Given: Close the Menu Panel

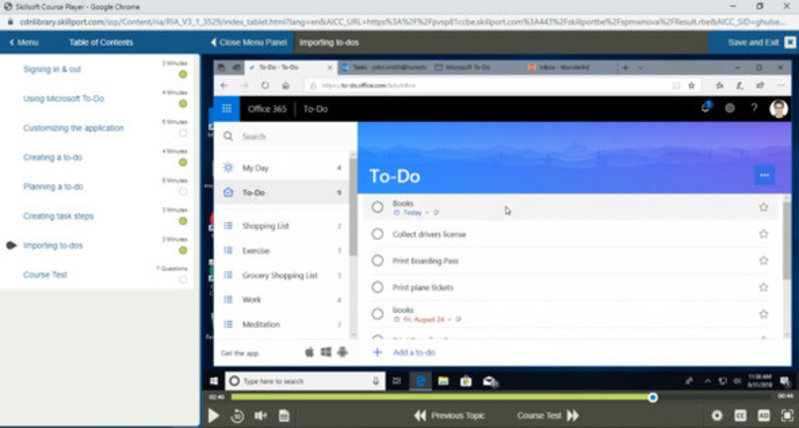Looking at the screenshot, I should point(249,42).
